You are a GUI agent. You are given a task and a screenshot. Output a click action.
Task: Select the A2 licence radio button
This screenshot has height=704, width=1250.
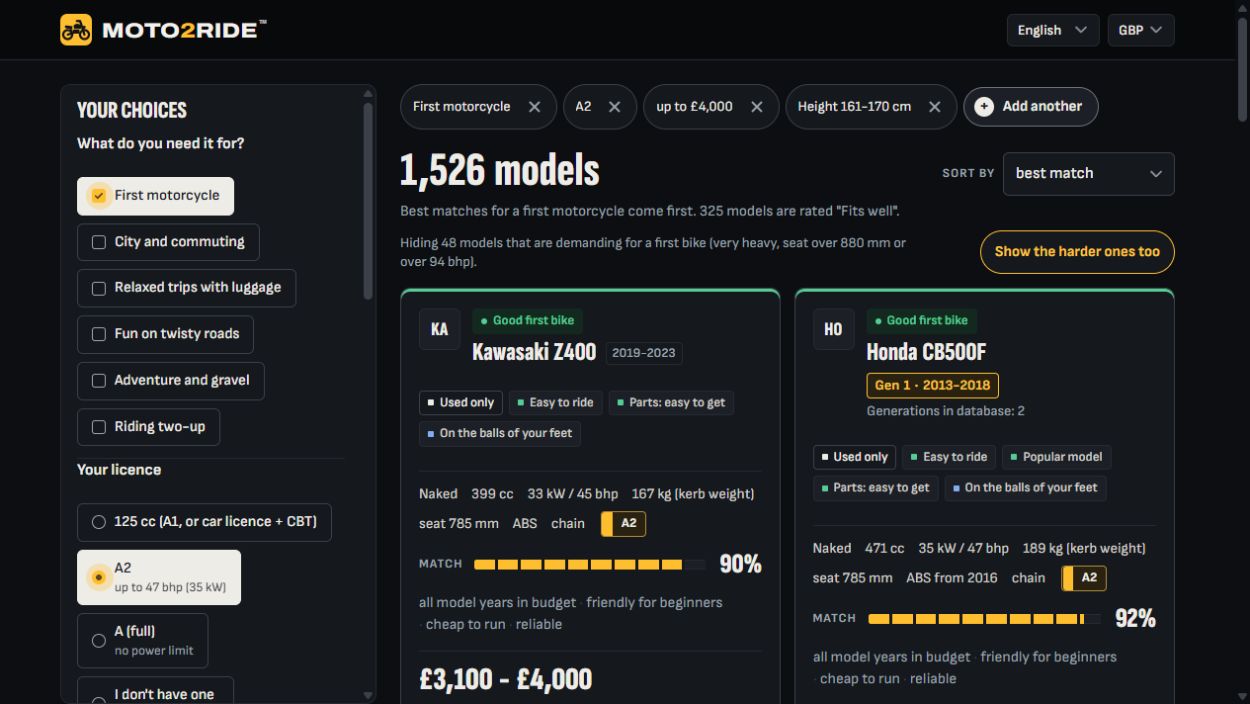click(98, 577)
